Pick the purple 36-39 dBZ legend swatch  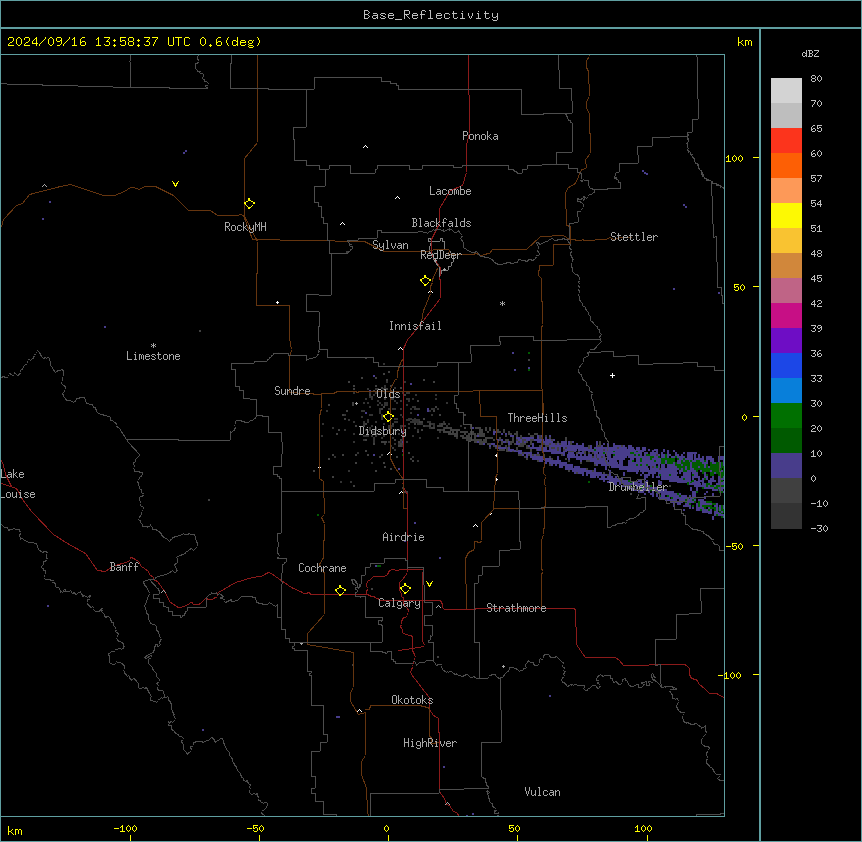786,341
